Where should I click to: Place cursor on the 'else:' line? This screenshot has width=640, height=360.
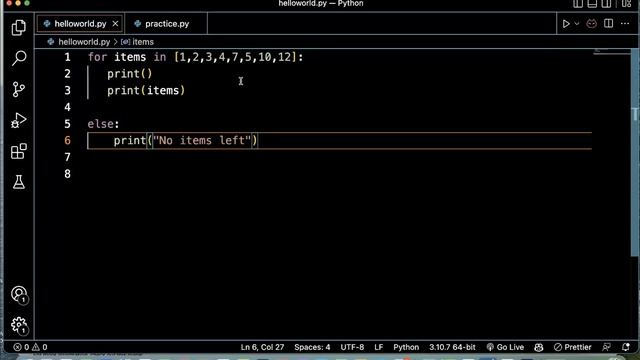tap(103, 124)
